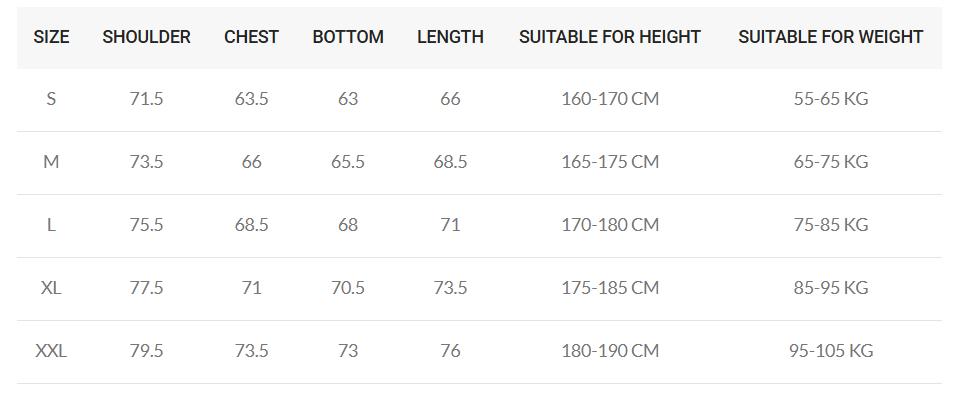Click the 65-75 KG weight cell
The height and width of the screenshot is (403, 959).
830,162
